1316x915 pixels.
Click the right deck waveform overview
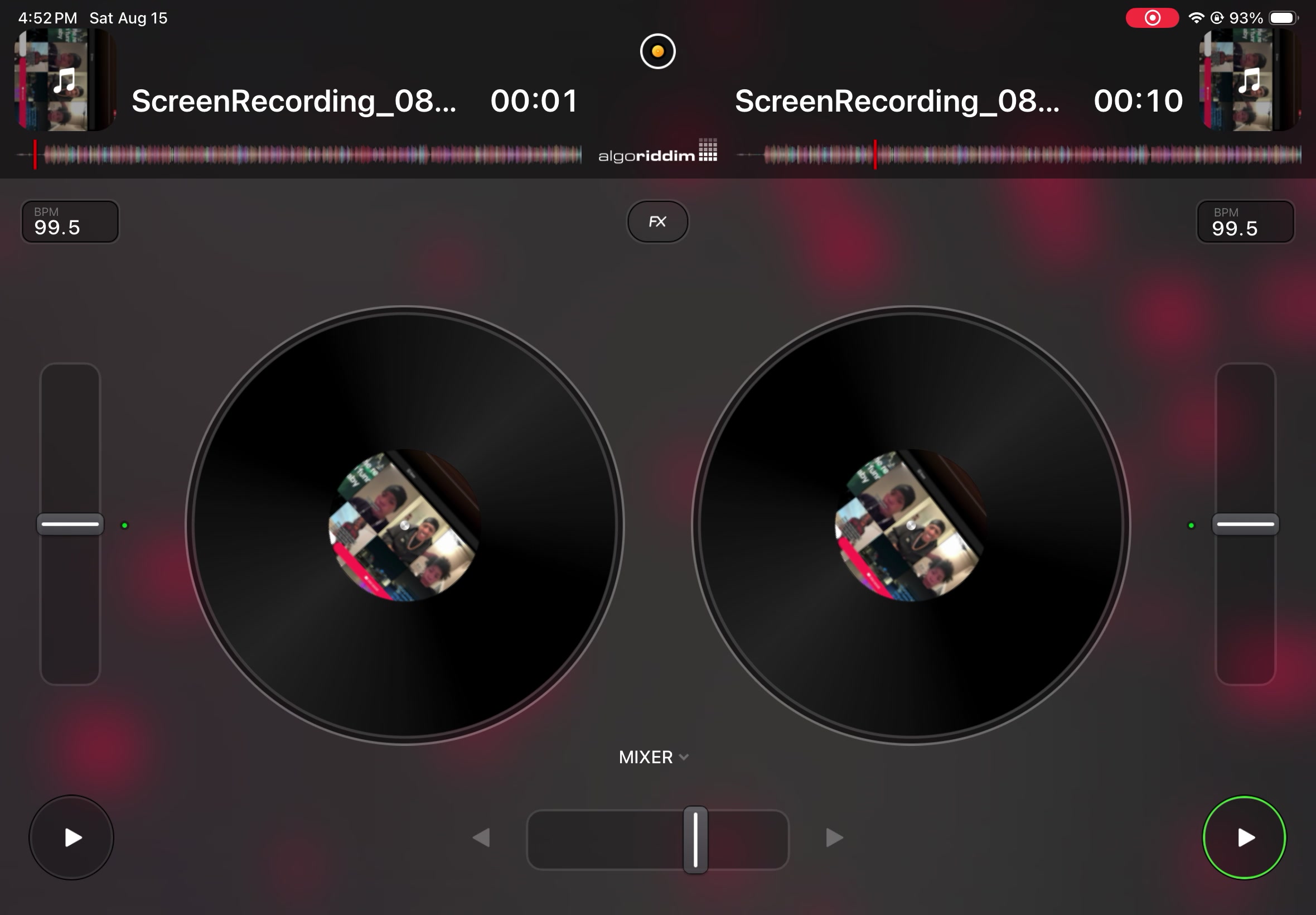pos(1019,154)
